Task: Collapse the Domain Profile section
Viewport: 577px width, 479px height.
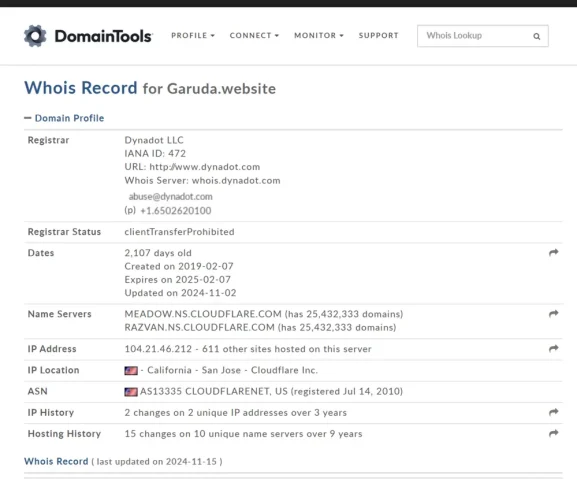Action: [x=64, y=118]
